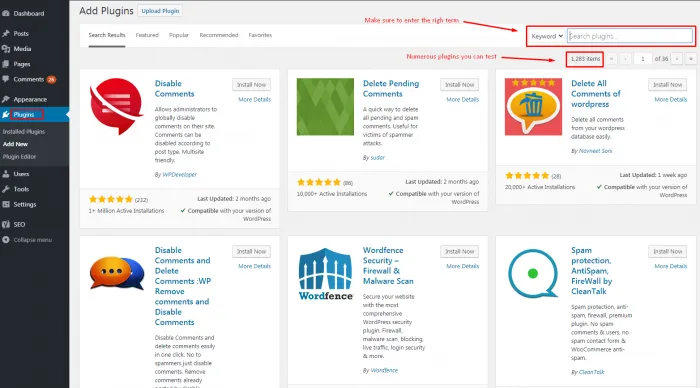700x388 pixels.
Task: Open More Details for Wordfence Security
Action: 462,266
